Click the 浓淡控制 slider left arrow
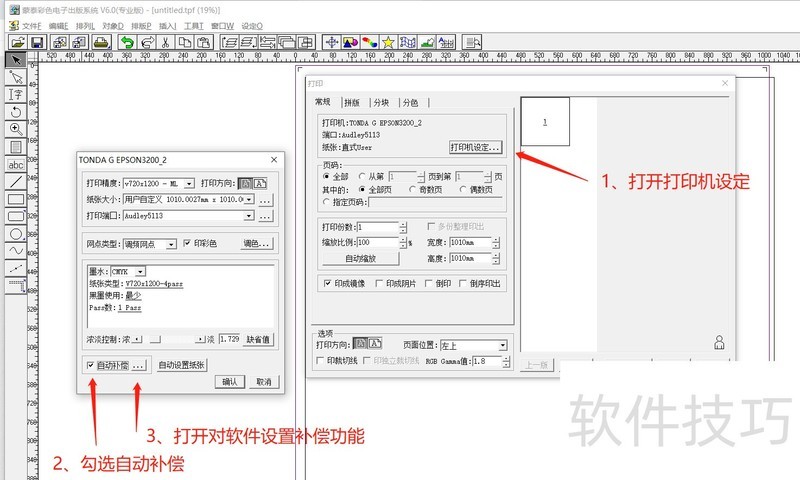The height and width of the screenshot is (480, 800). (137, 339)
